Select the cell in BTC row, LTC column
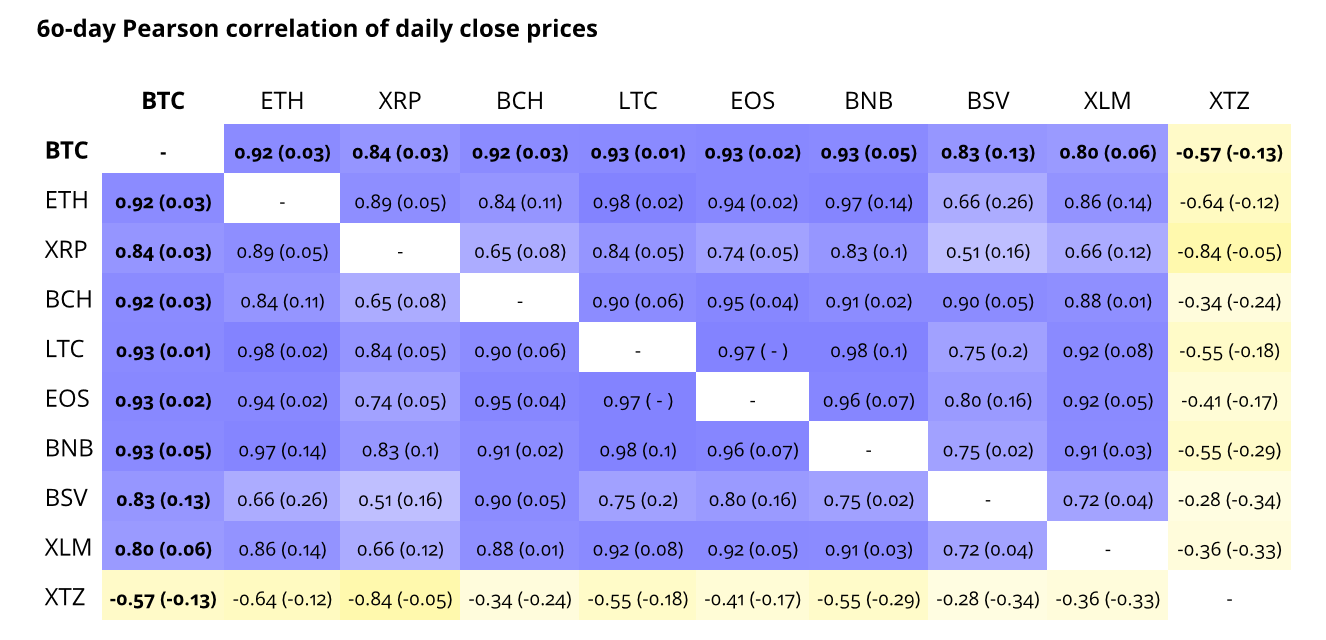 coord(638,153)
